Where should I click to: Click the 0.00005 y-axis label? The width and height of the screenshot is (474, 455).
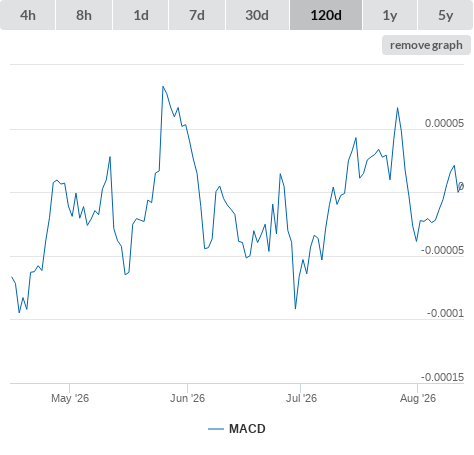point(444,123)
